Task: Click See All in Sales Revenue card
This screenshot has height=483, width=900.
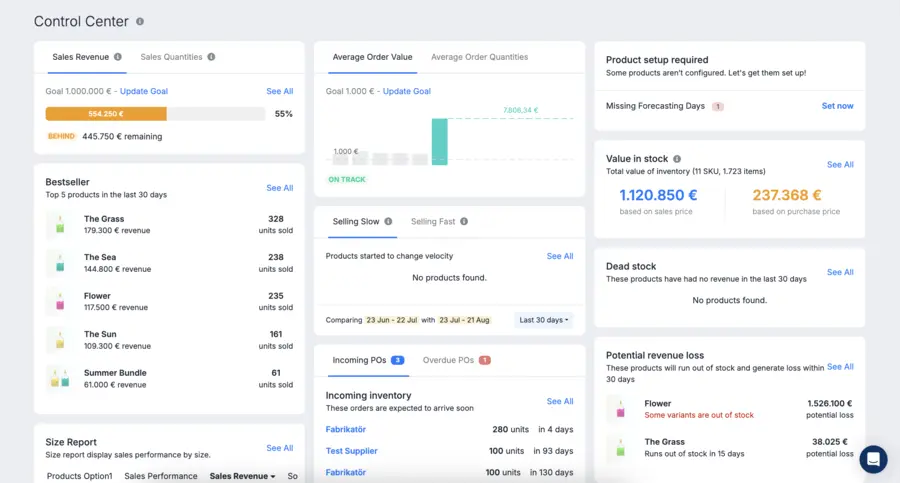Action: pyautogui.click(x=280, y=91)
